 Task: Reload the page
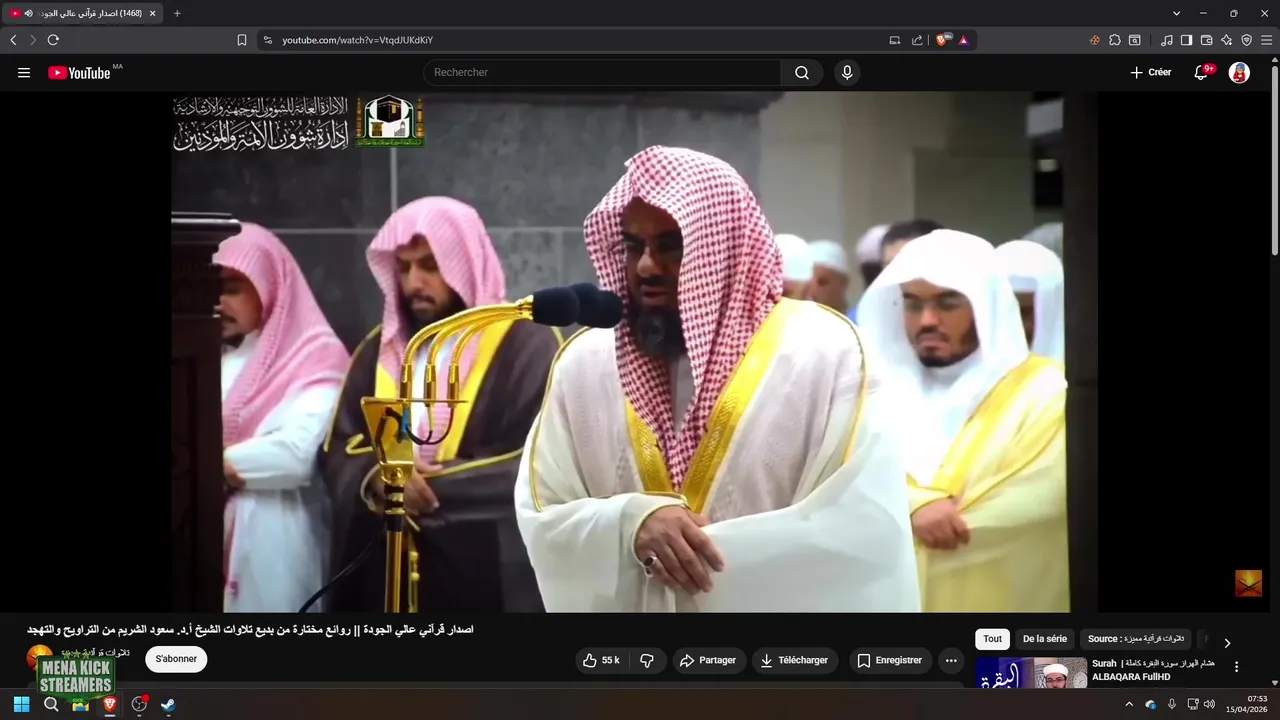pyautogui.click(x=53, y=40)
